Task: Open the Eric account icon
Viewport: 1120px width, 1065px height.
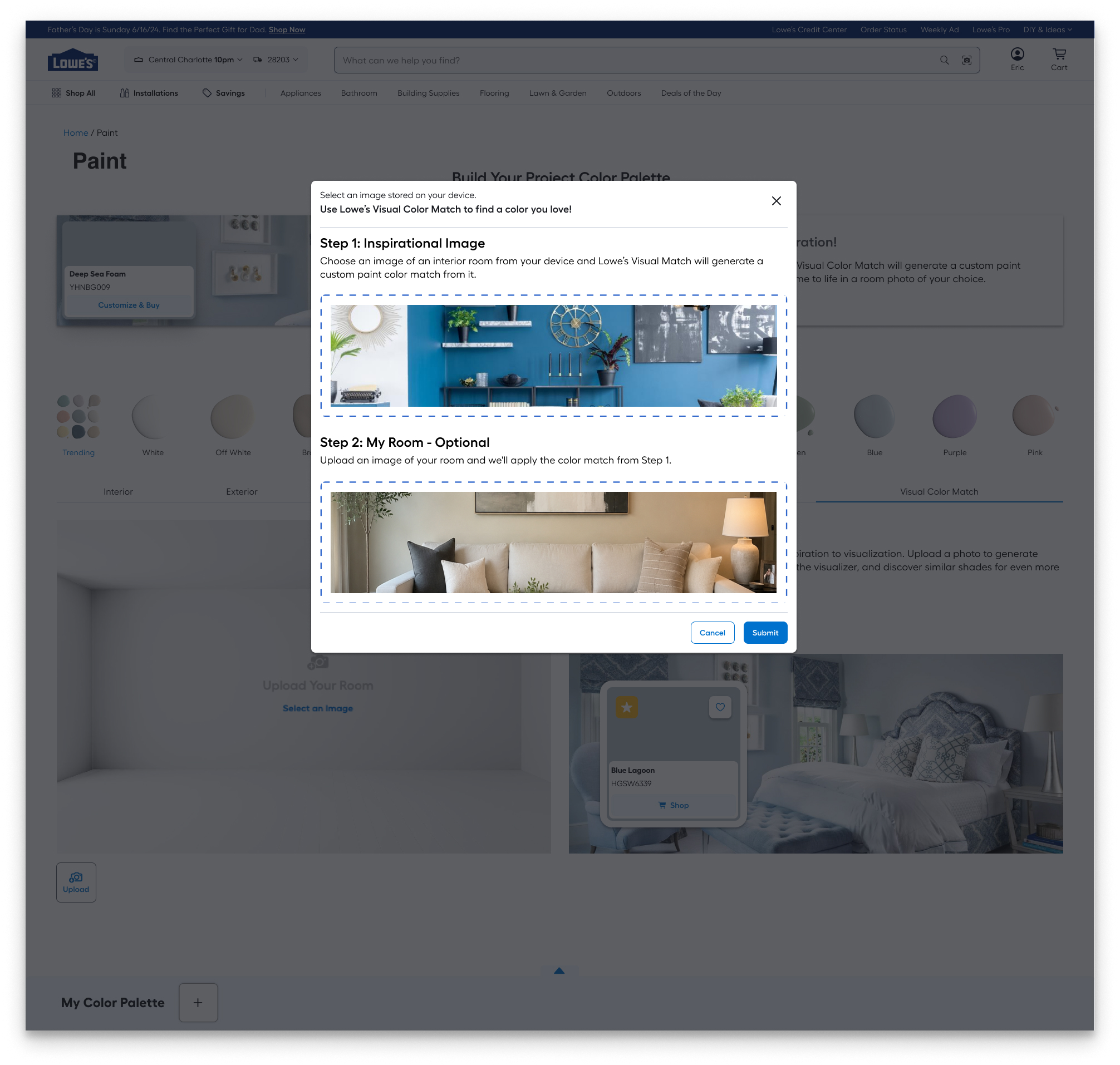Action: click(x=1017, y=59)
